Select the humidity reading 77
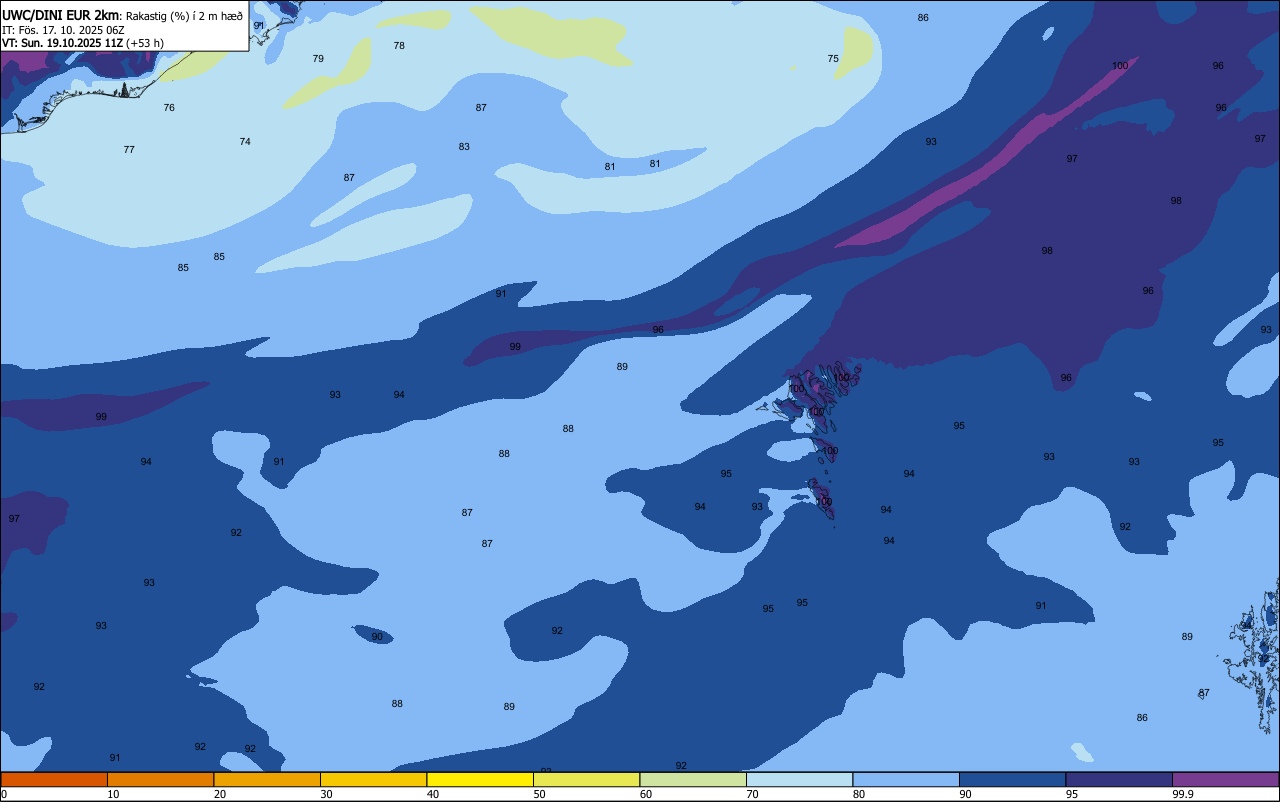The height and width of the screenshot is (802, 1280). point(129,150)
